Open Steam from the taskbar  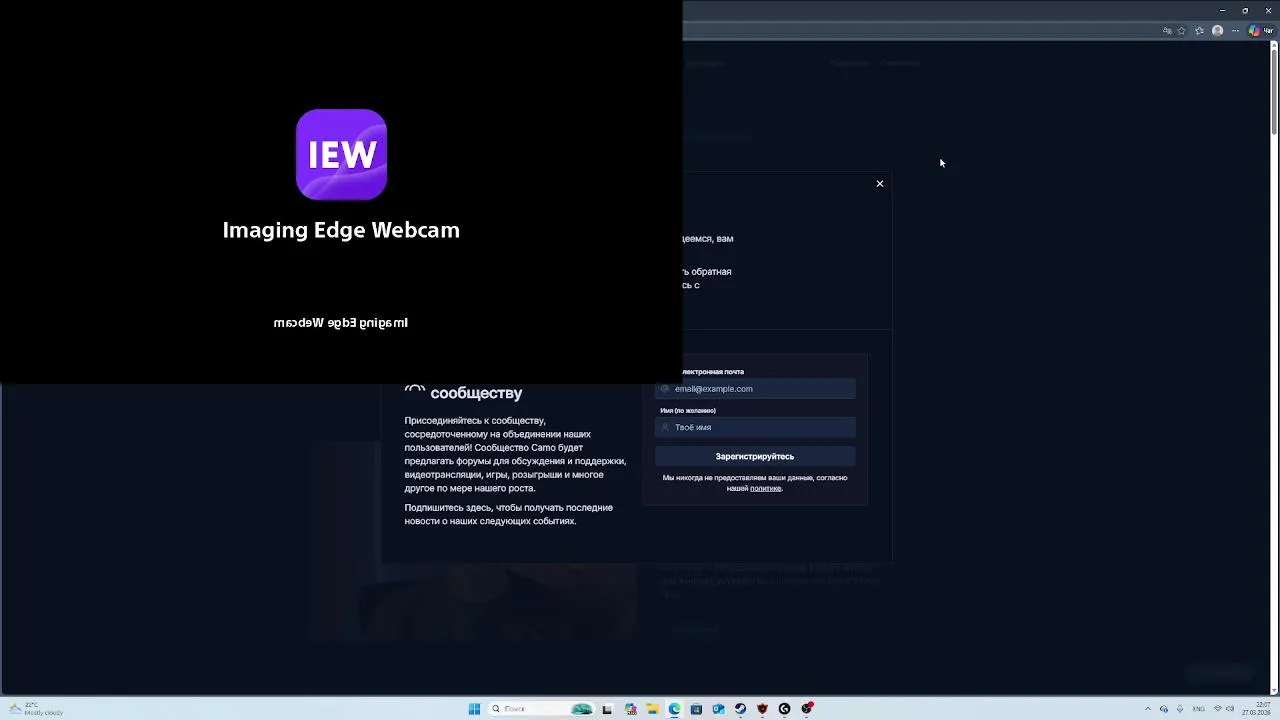tap(740, 709)
